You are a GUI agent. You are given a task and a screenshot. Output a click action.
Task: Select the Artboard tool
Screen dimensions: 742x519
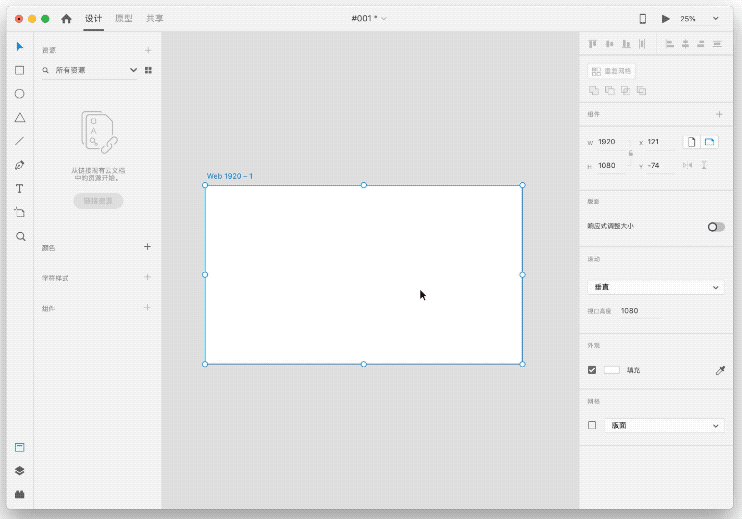[19, 213]
